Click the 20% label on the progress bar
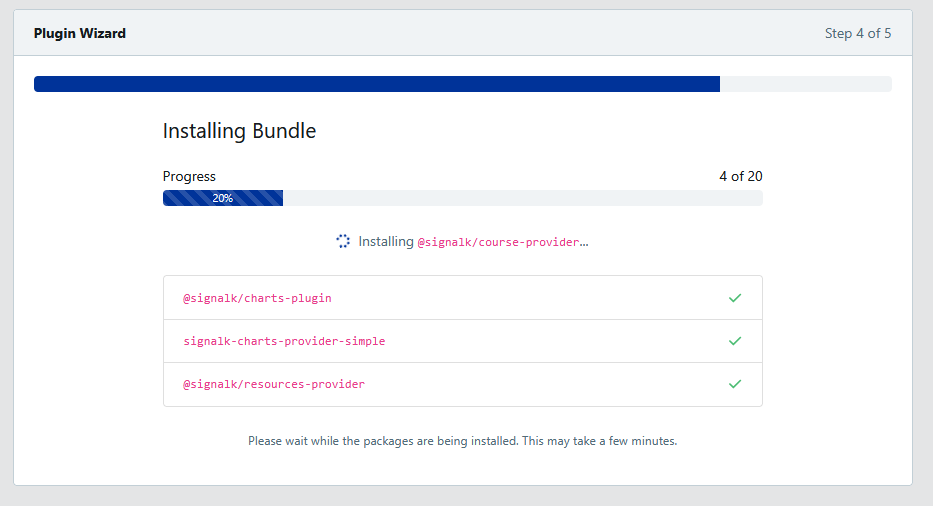The image size is (933, 506). tap(222, 198)
